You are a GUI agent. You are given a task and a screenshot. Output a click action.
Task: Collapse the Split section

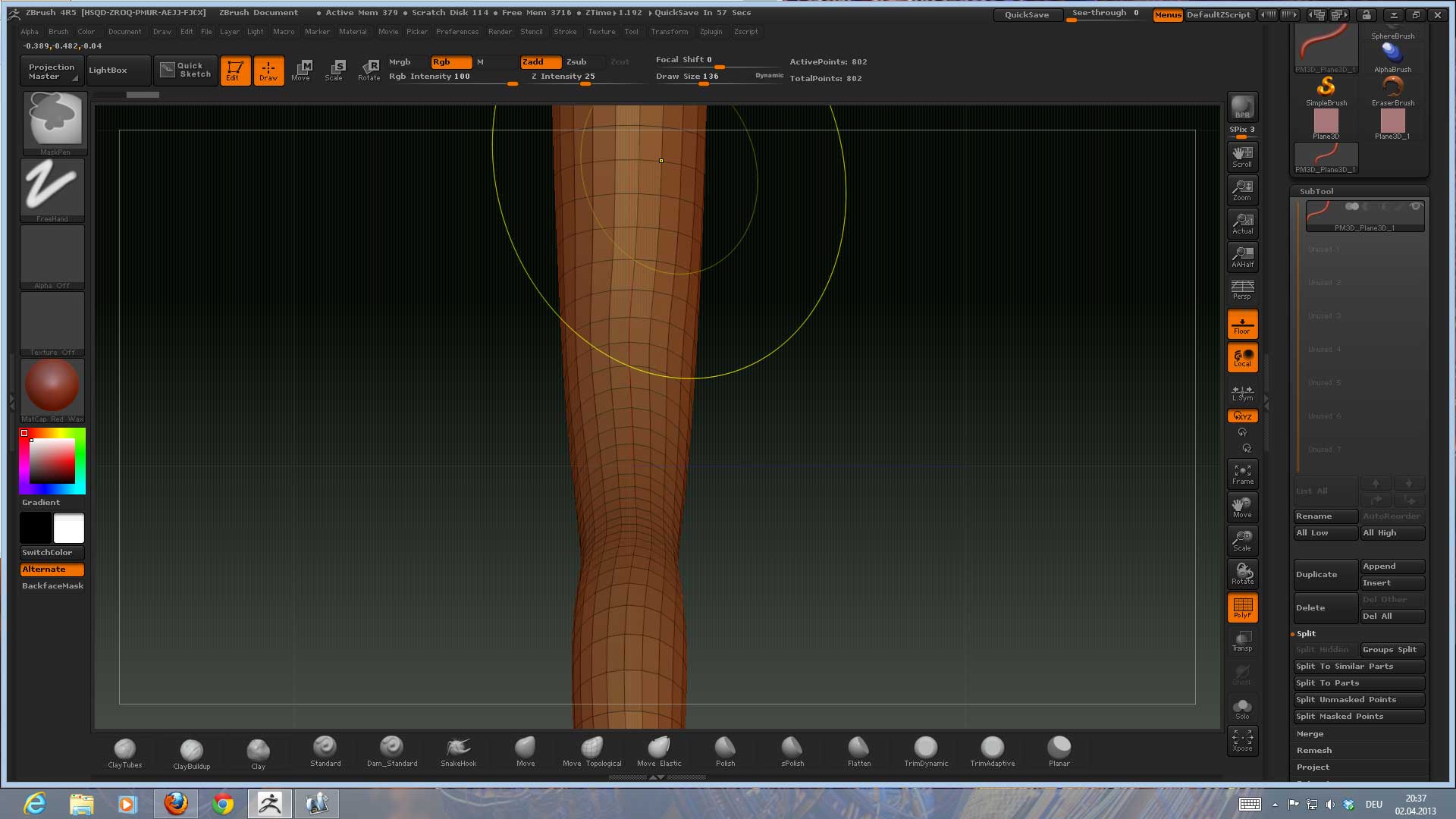1306,633
